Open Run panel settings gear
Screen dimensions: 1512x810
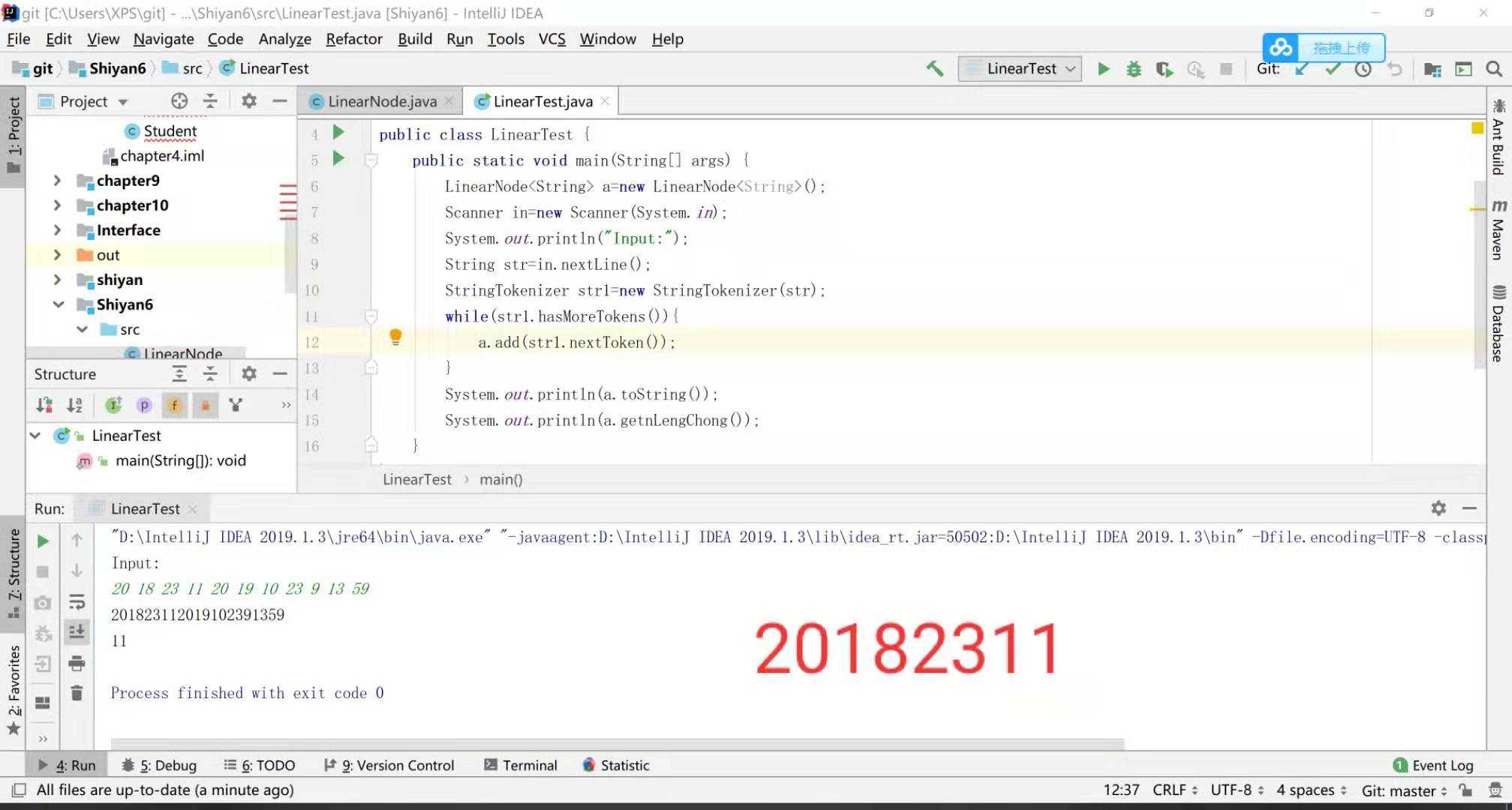[x=1438, y=508]
